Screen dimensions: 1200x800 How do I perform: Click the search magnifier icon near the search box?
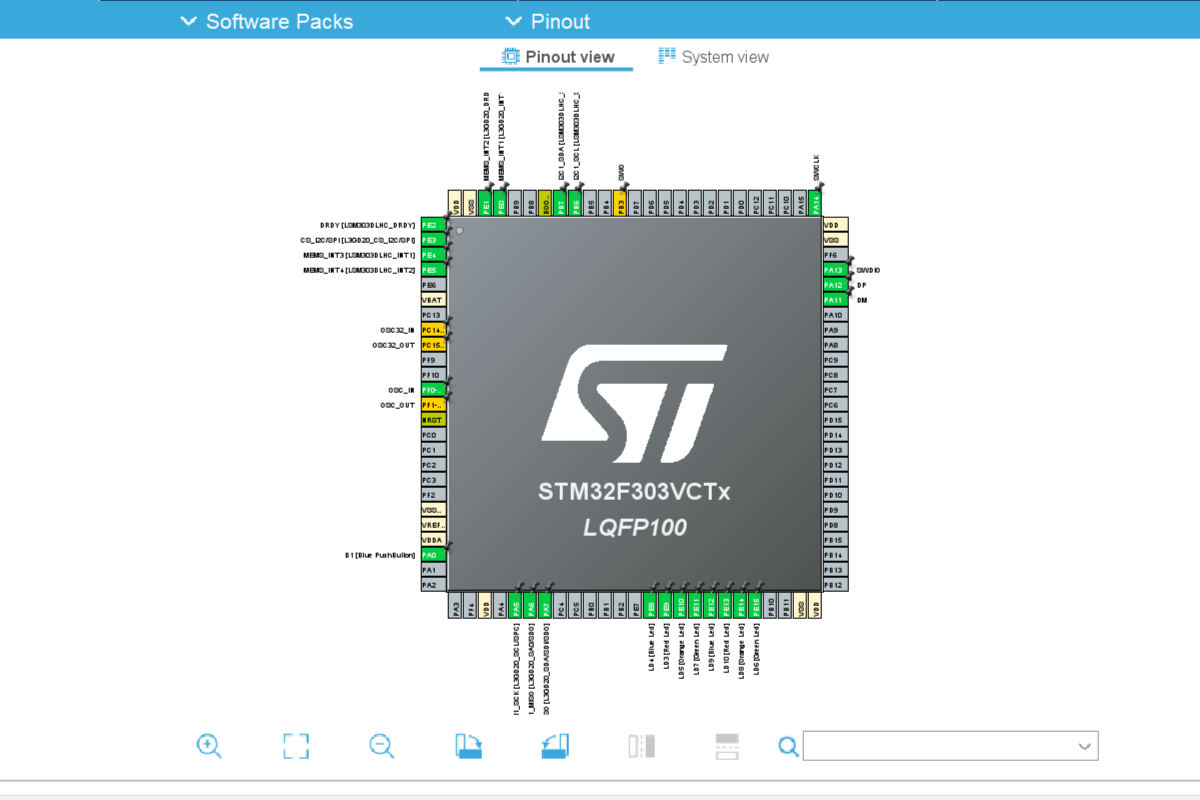(x=789, y=745)
